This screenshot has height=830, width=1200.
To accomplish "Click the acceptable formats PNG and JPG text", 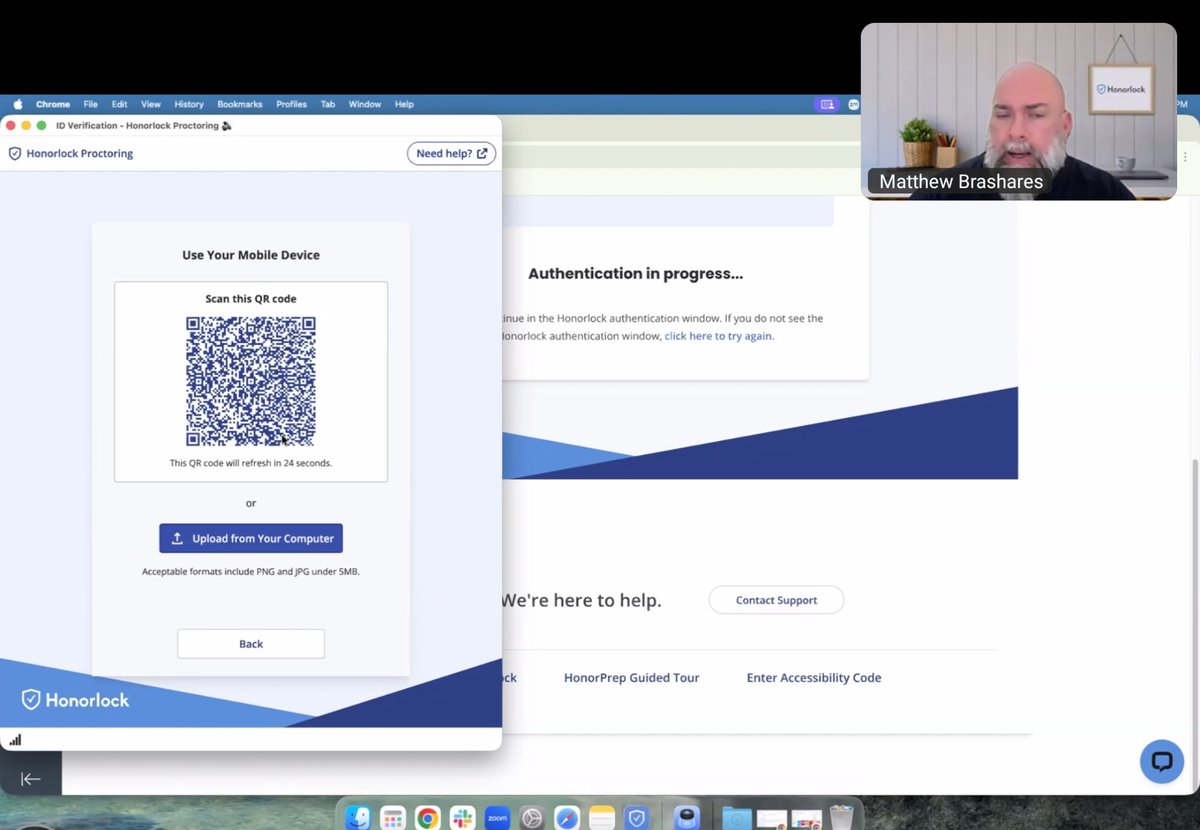I will click(x=251, y=572).
